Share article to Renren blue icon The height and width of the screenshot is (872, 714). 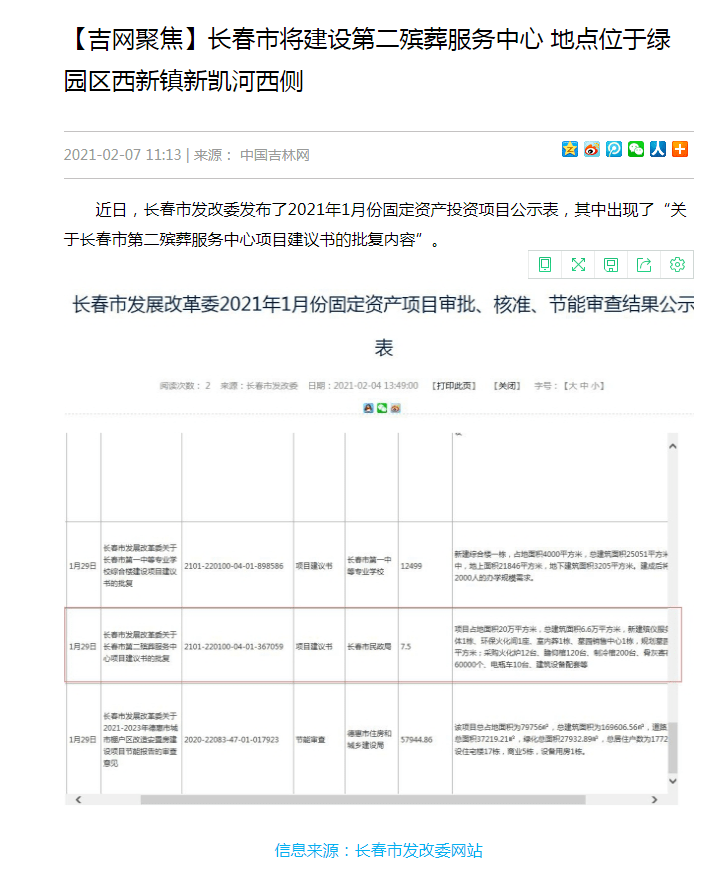(658, 149)
